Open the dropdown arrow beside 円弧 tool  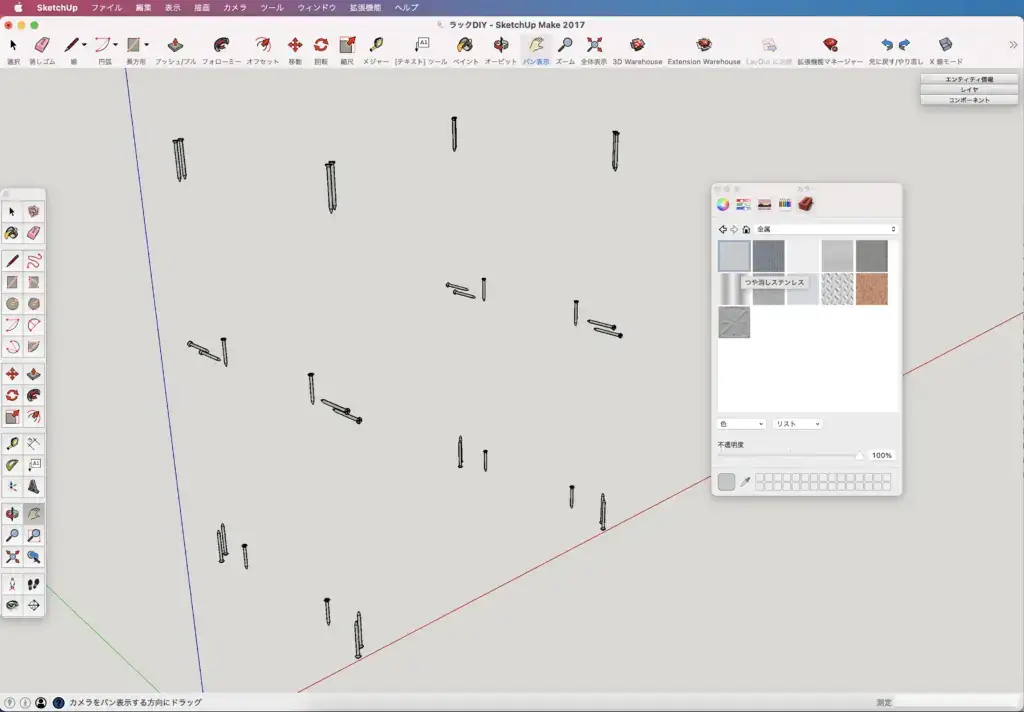(116, 44)
